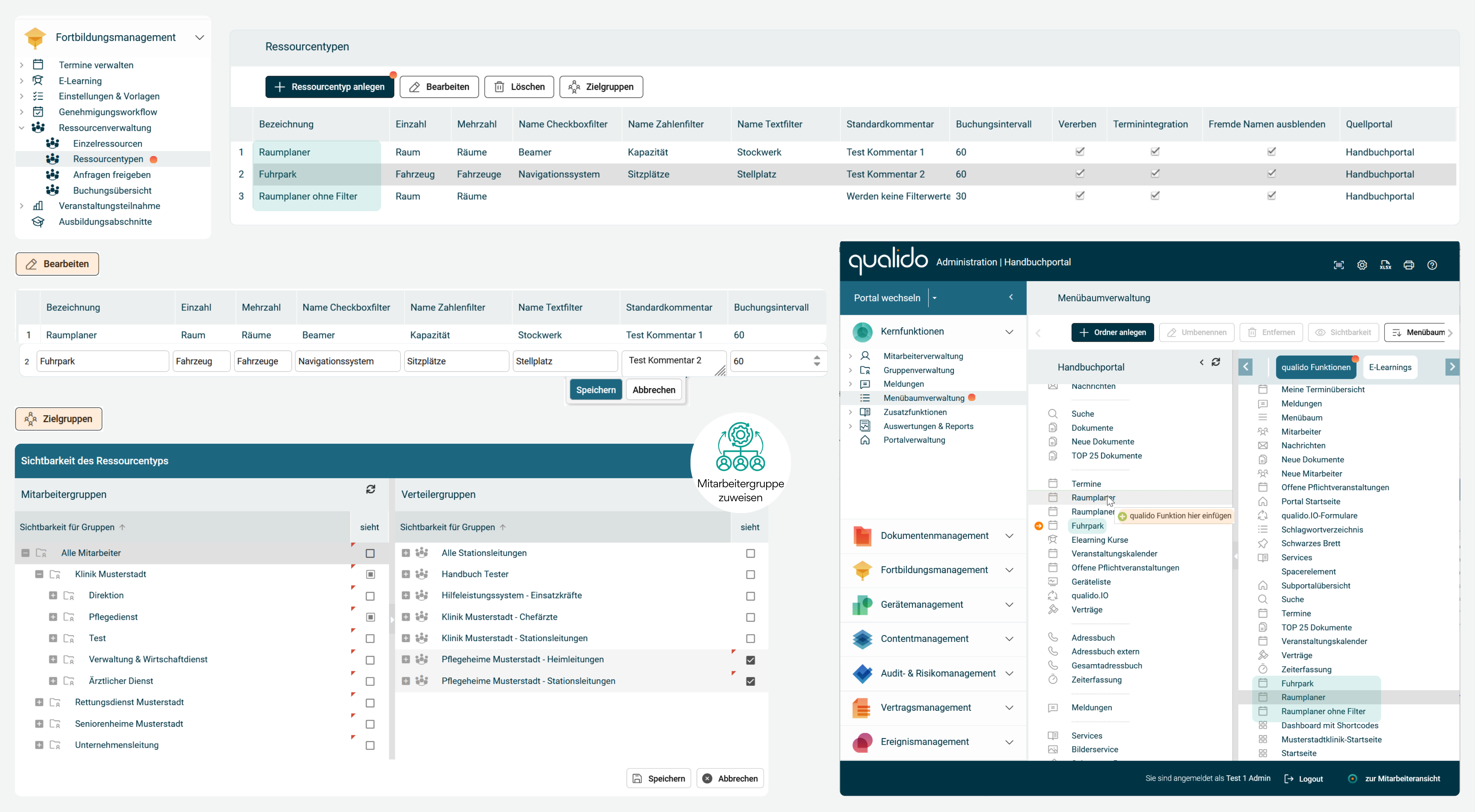Refresh the Mitarbeitergruppen panel

[370, 489]
